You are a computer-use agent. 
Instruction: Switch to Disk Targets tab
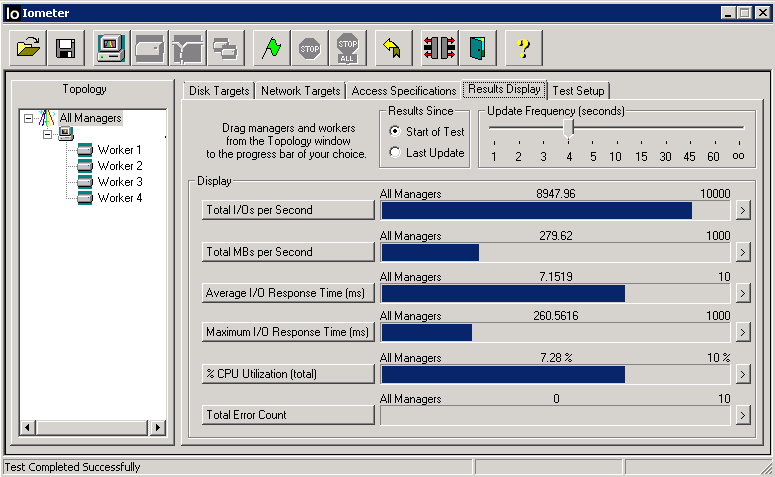(219, 91)
